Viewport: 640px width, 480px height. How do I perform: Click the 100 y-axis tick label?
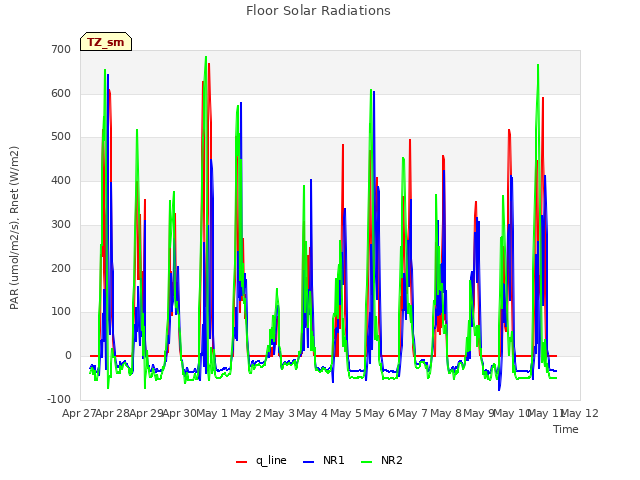pos(61,312)
